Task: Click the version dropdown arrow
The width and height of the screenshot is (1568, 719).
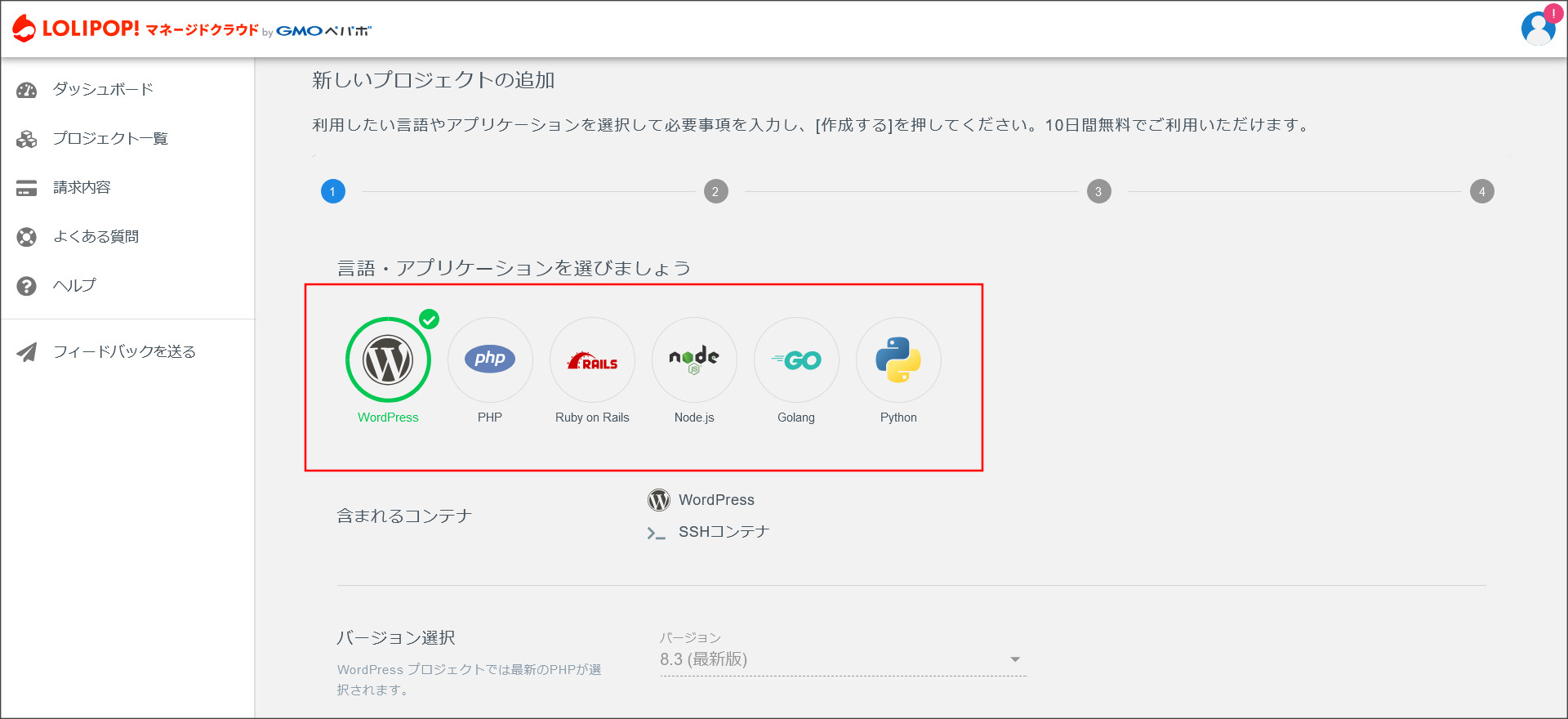Action: pos(1015,659)
